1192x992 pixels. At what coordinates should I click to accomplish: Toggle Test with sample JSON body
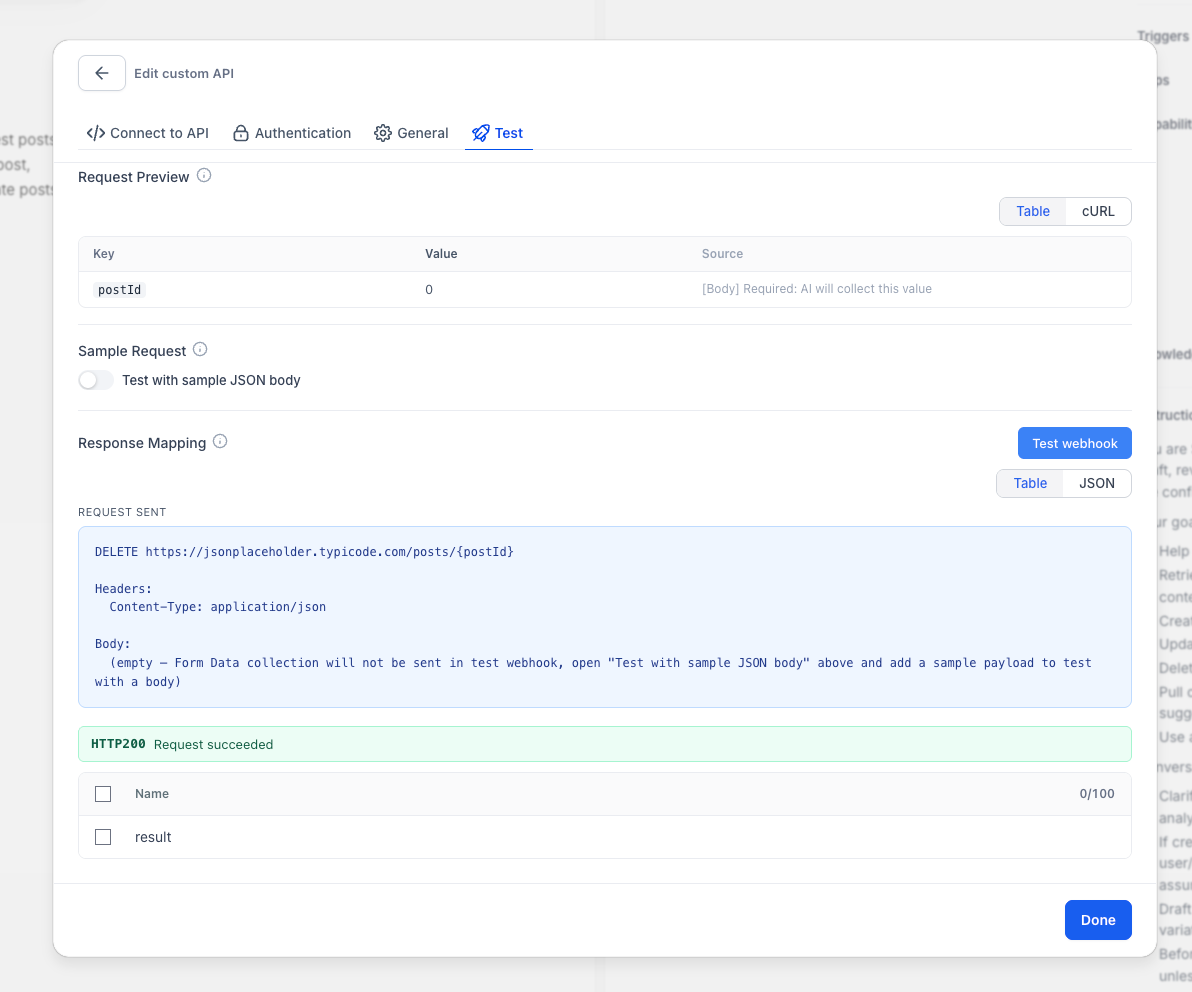tap(96, 380)
